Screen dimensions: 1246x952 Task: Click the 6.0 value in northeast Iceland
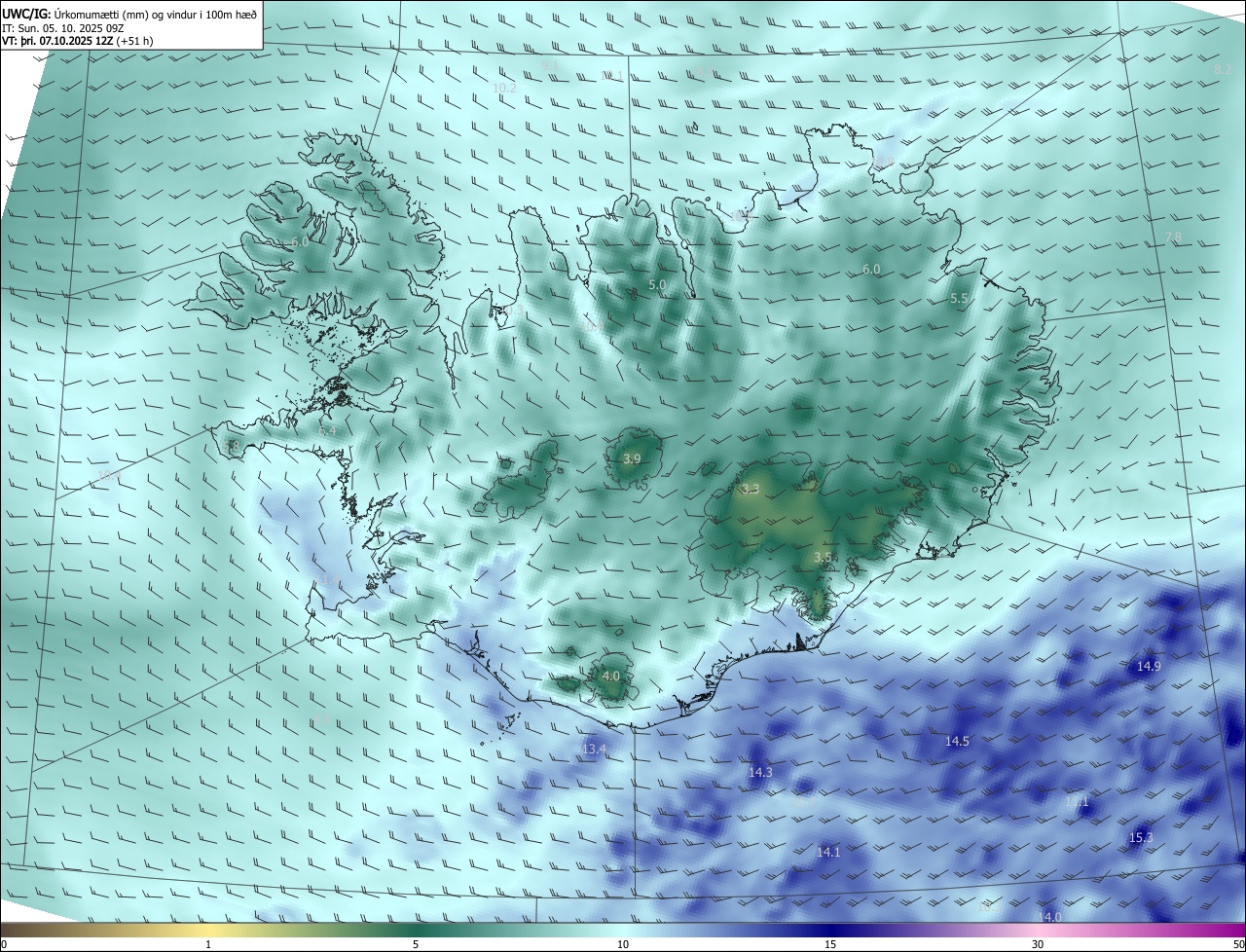(871, 270)
